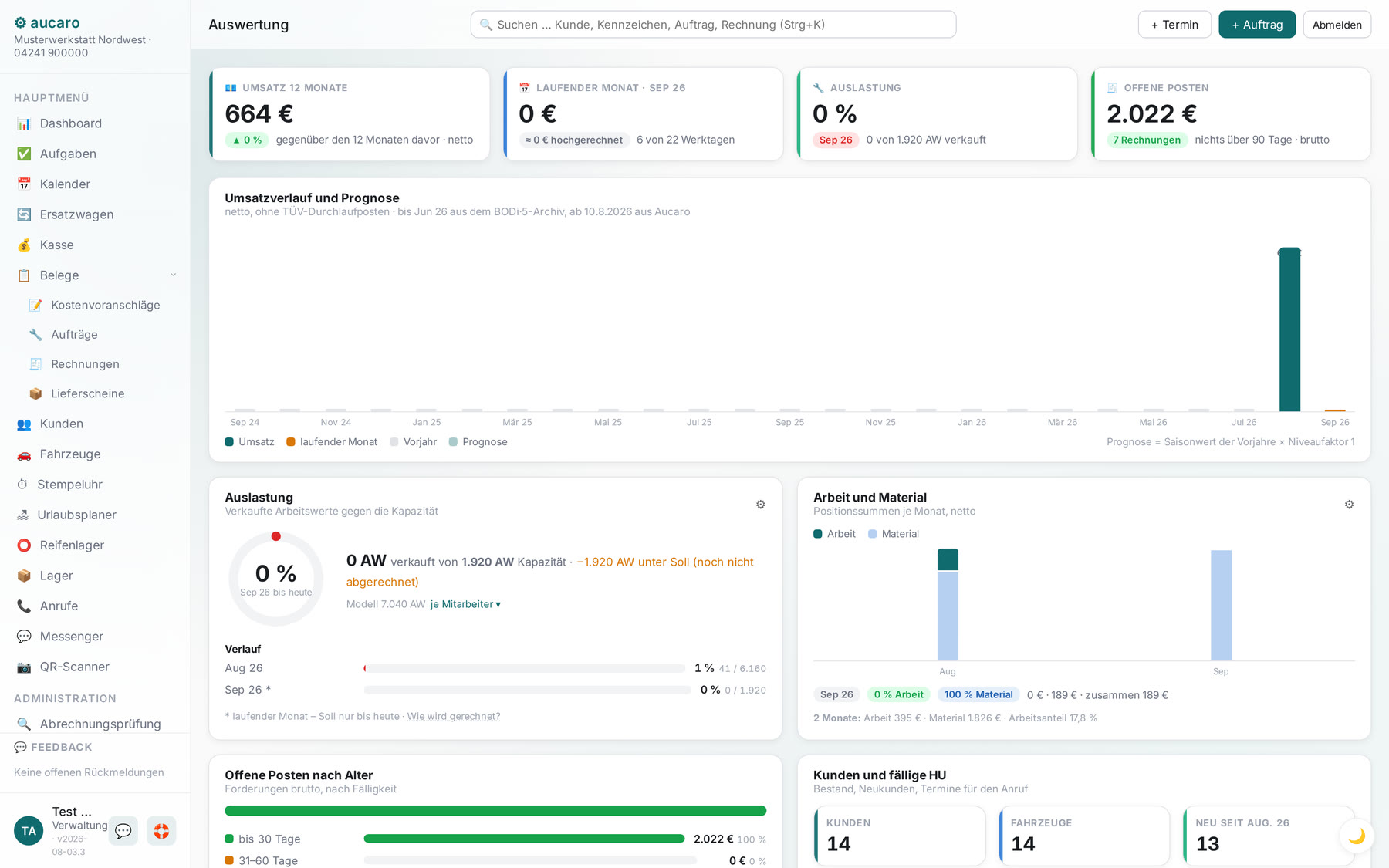Click the Aufgaben checkmark icon in sidebar
The image size is (1389, 868).
pos(24,154)
